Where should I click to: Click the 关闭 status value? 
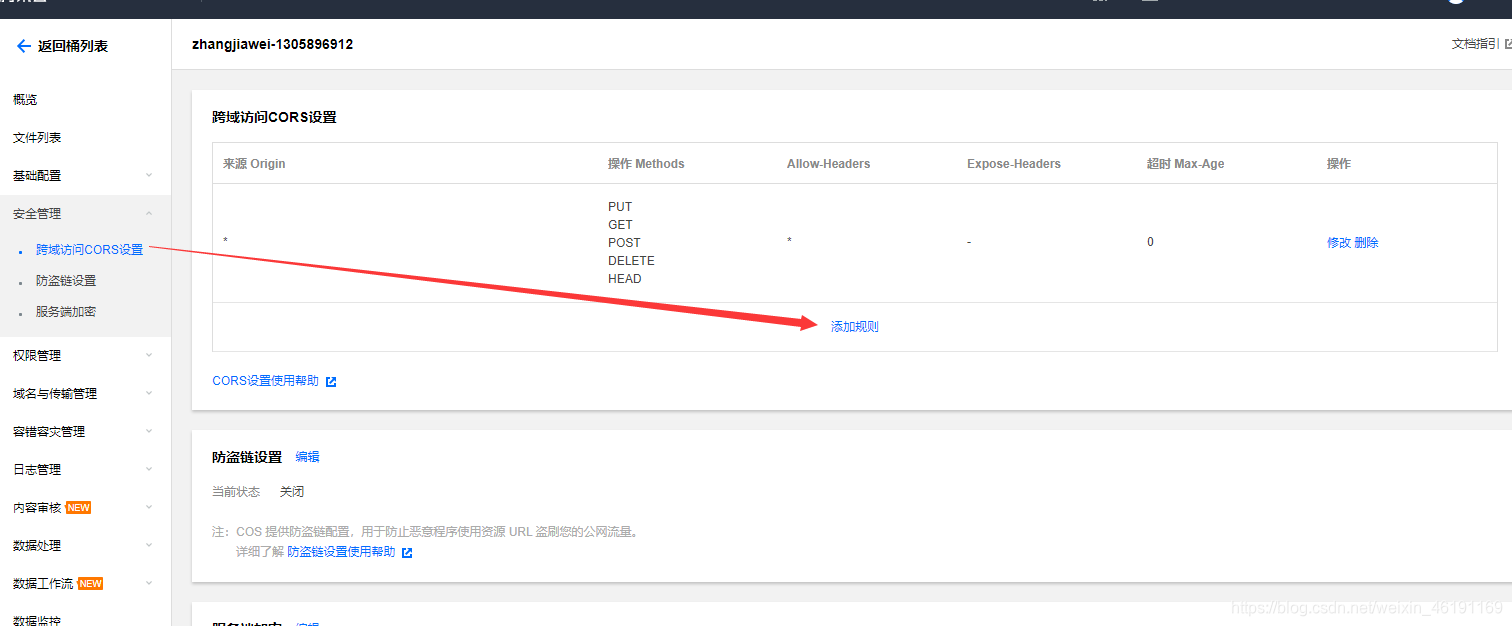292,492
